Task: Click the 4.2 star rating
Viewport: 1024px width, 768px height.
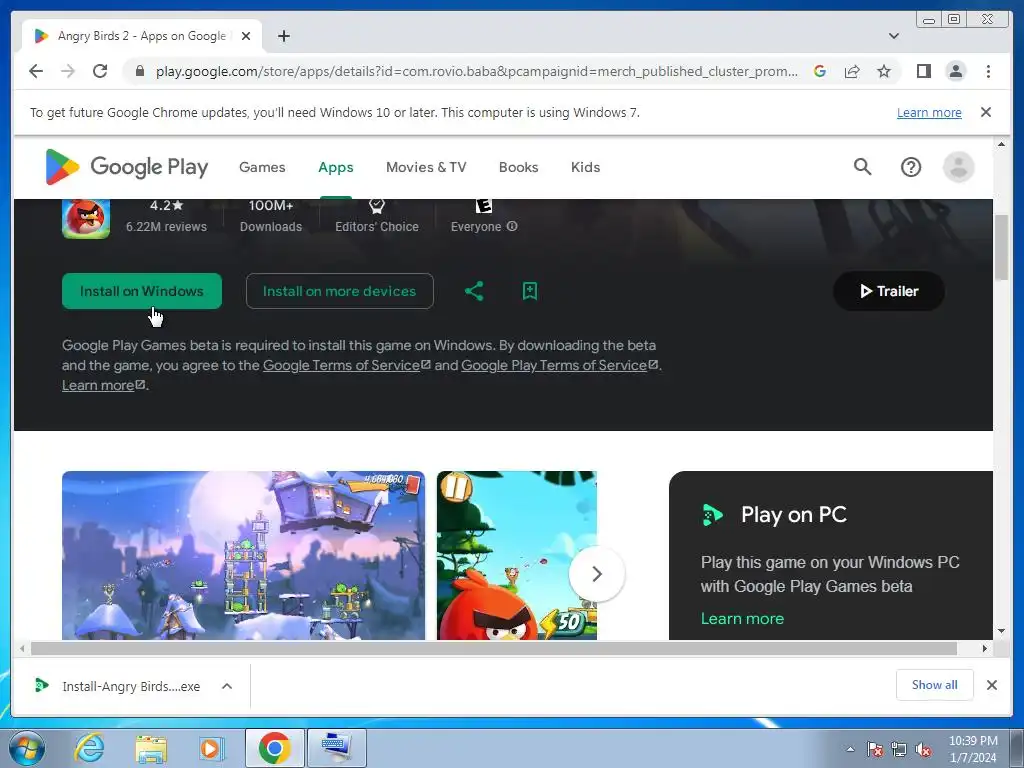Action: [166, 205]
